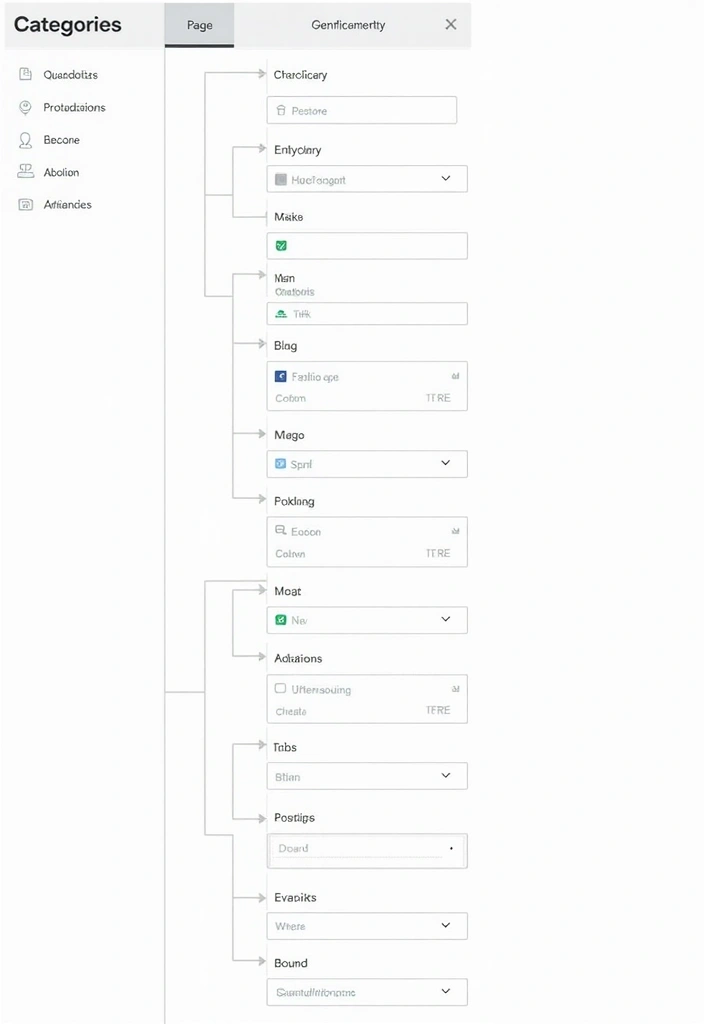Click the blue icon in Blag field

tap(281, 377)
